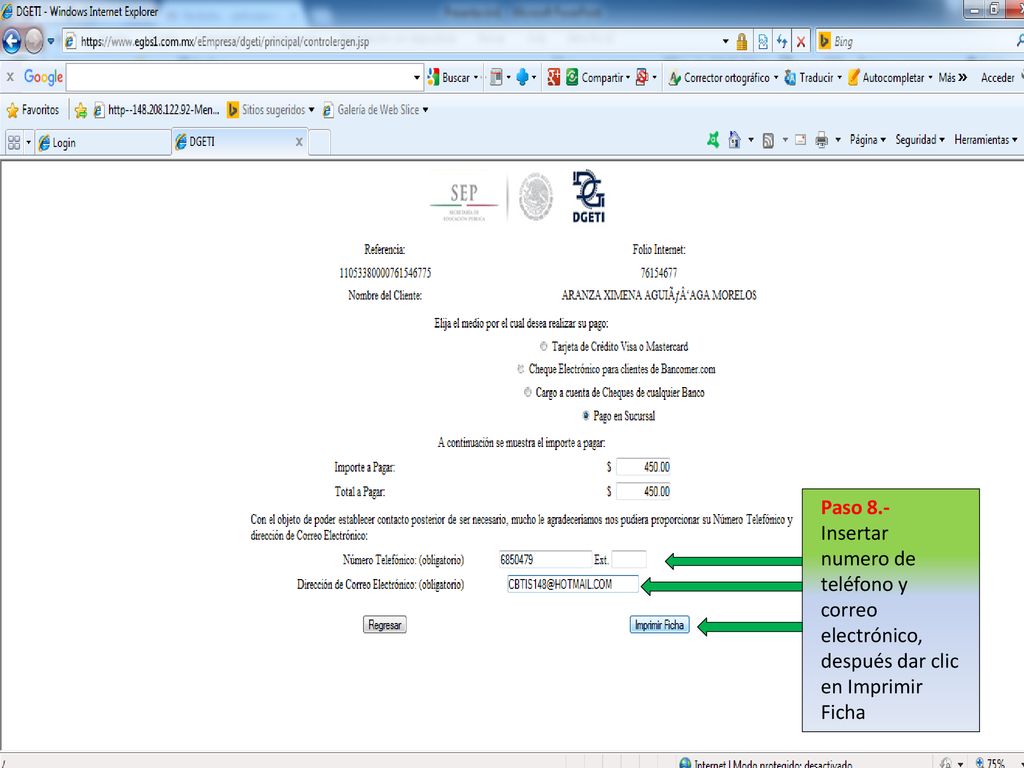Click the Total a Pagar amount field
Viewport: 1024px width, 768px height.
(x=643, y=491)
